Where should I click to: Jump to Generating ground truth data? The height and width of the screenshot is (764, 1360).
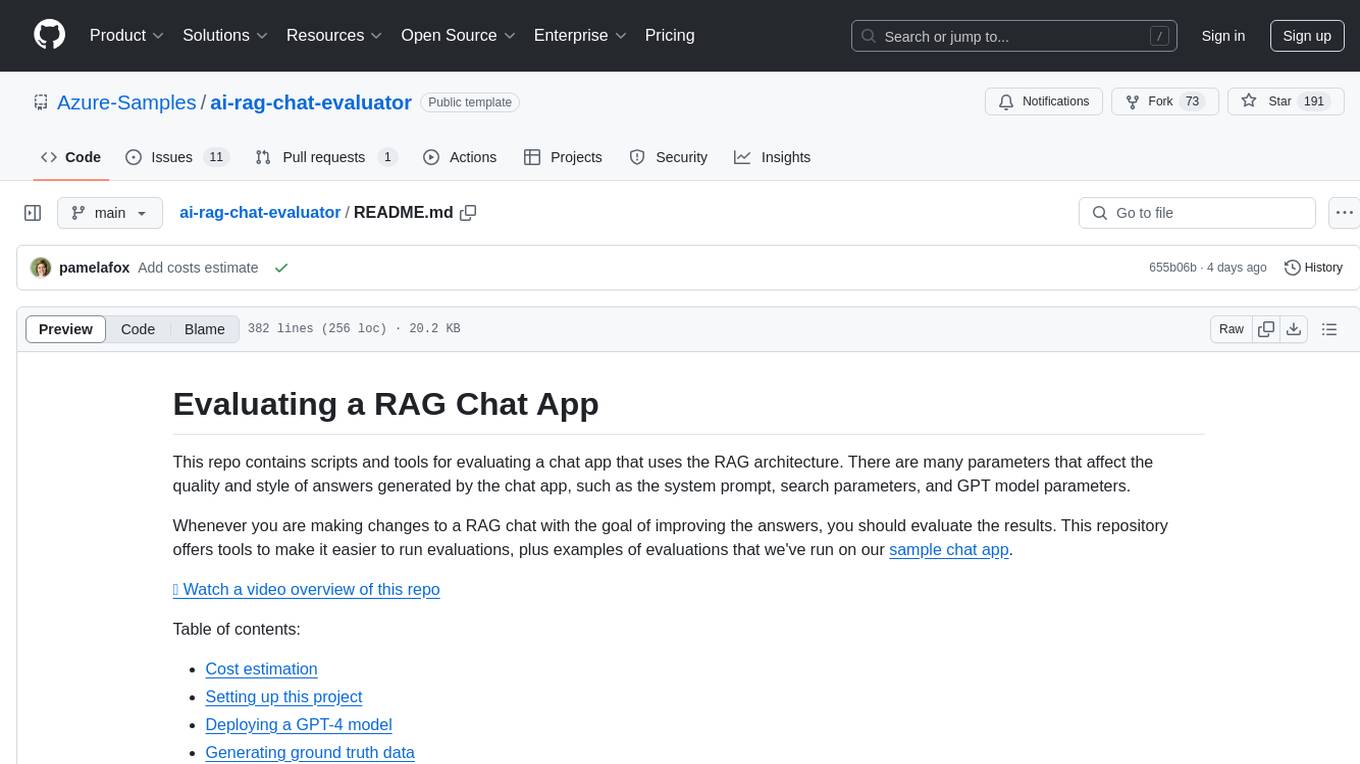point(309,753)
